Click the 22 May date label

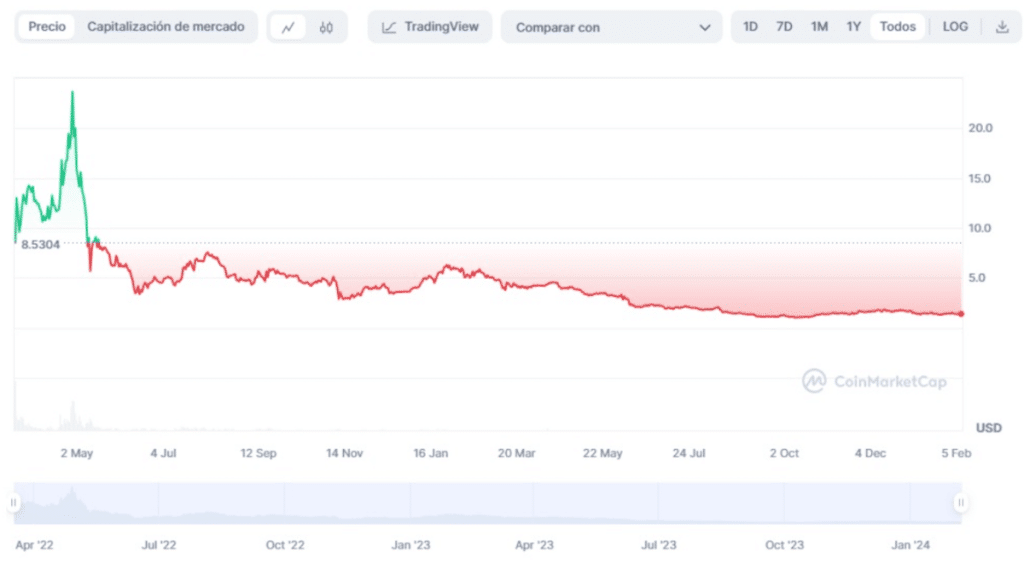click(603, 453)
